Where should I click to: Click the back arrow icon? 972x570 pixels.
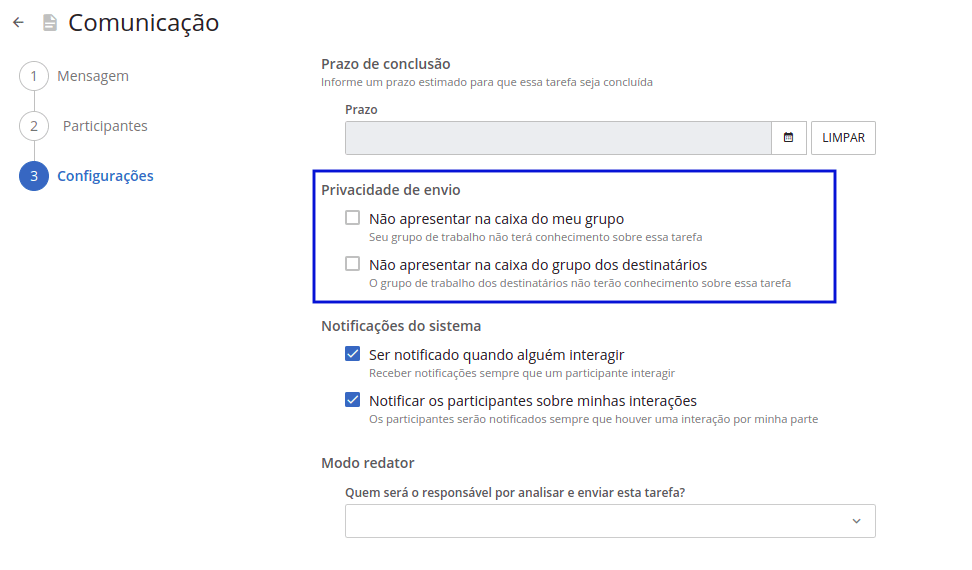[18, 22]
